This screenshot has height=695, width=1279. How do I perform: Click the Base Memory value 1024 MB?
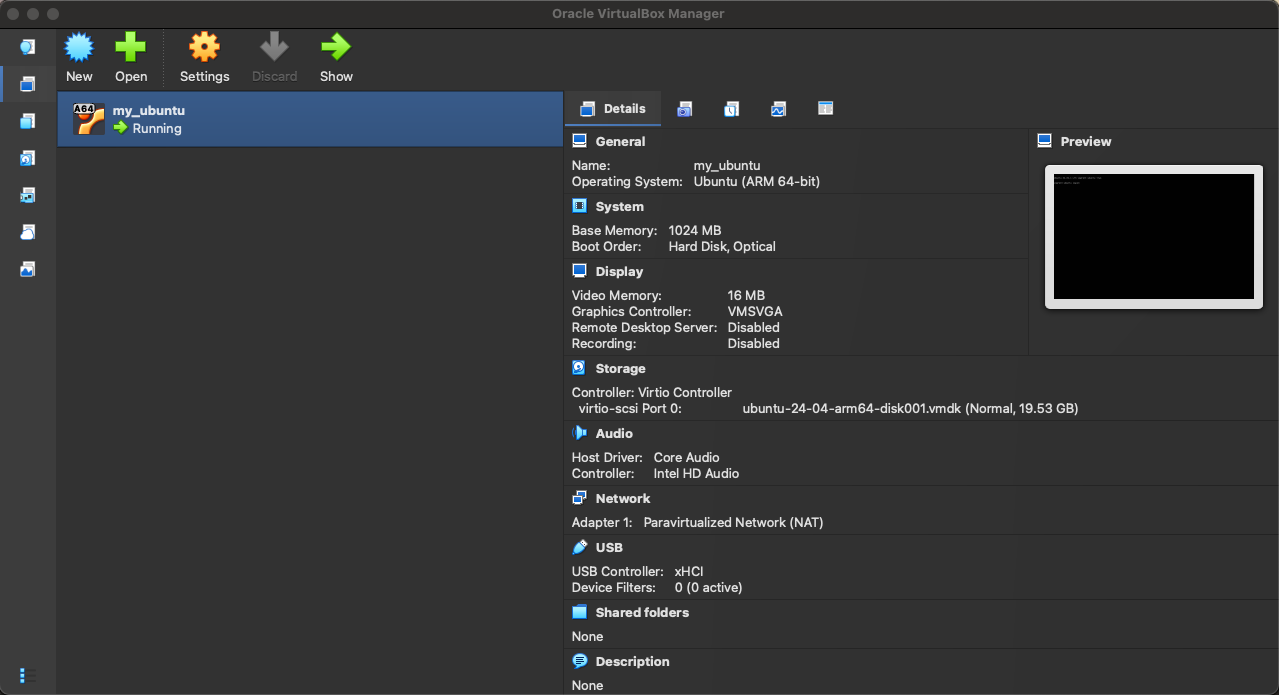point(695,231)
